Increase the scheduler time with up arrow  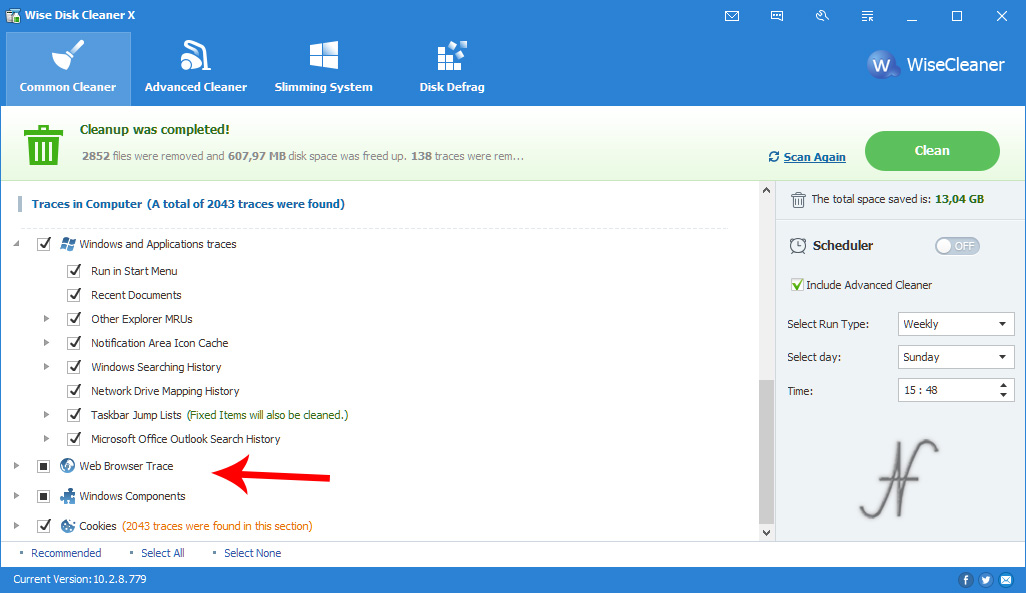(x=1003, y=386)
